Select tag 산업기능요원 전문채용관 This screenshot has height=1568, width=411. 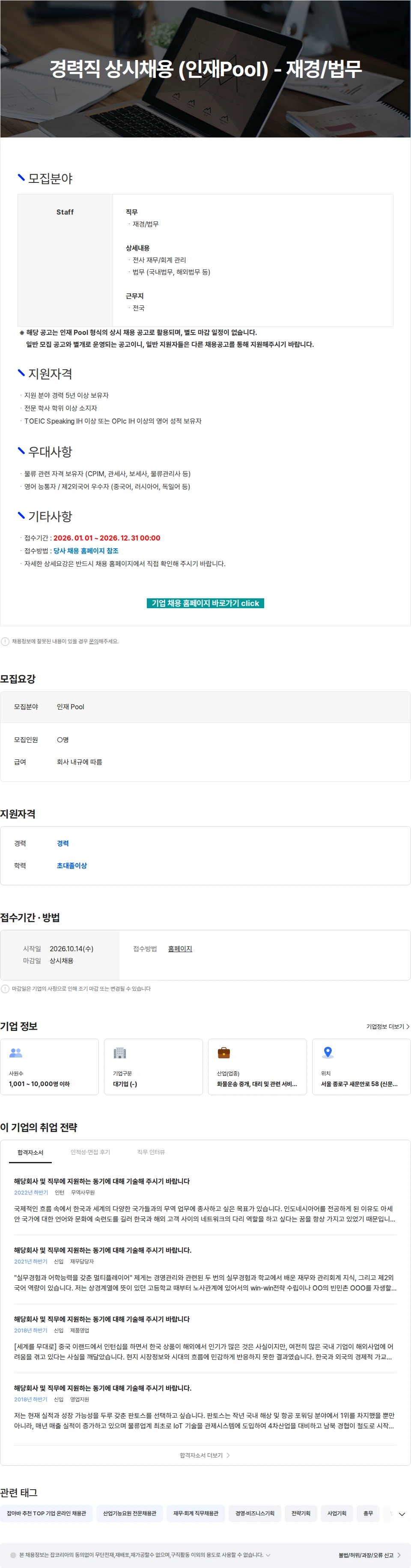[130, 1513]
